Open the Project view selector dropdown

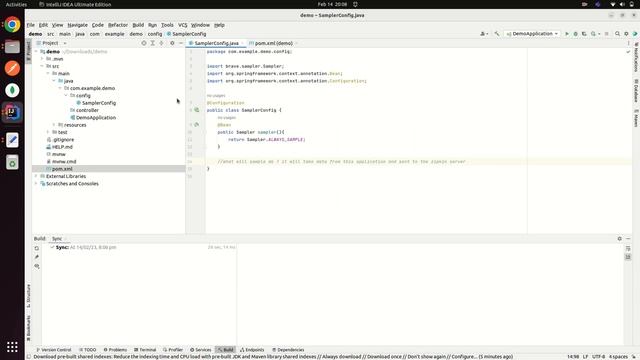click(x=51, y=43)
